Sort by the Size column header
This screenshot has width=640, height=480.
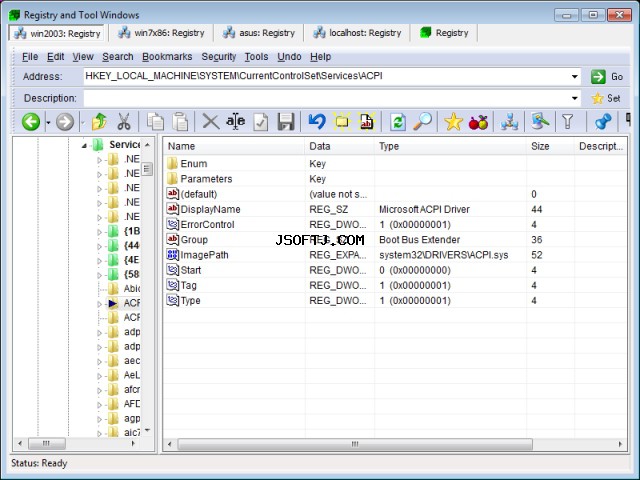pyautogui.click(x=550, y=146)
